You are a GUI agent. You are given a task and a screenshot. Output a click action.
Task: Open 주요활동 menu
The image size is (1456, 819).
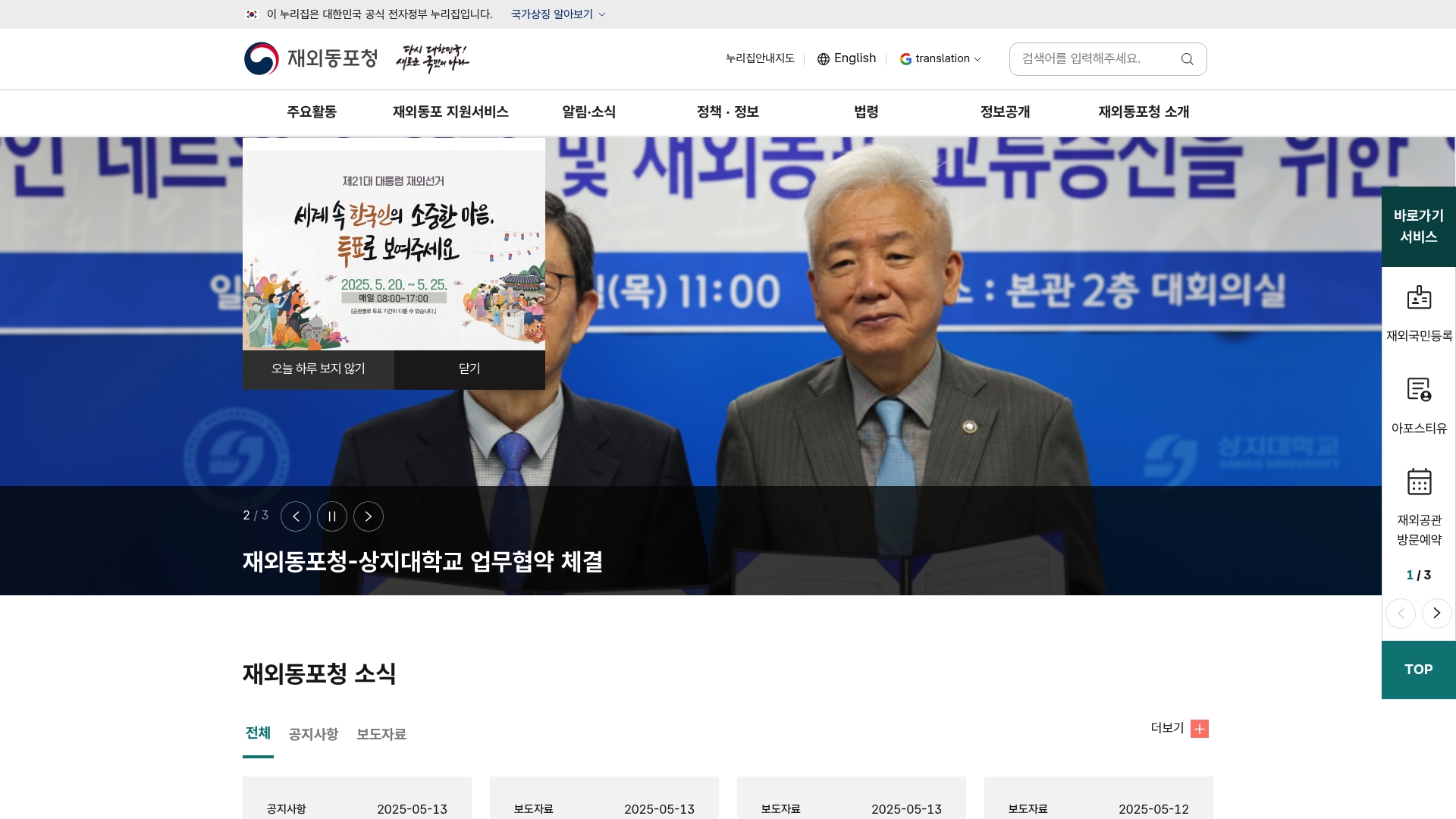(312, 112)
